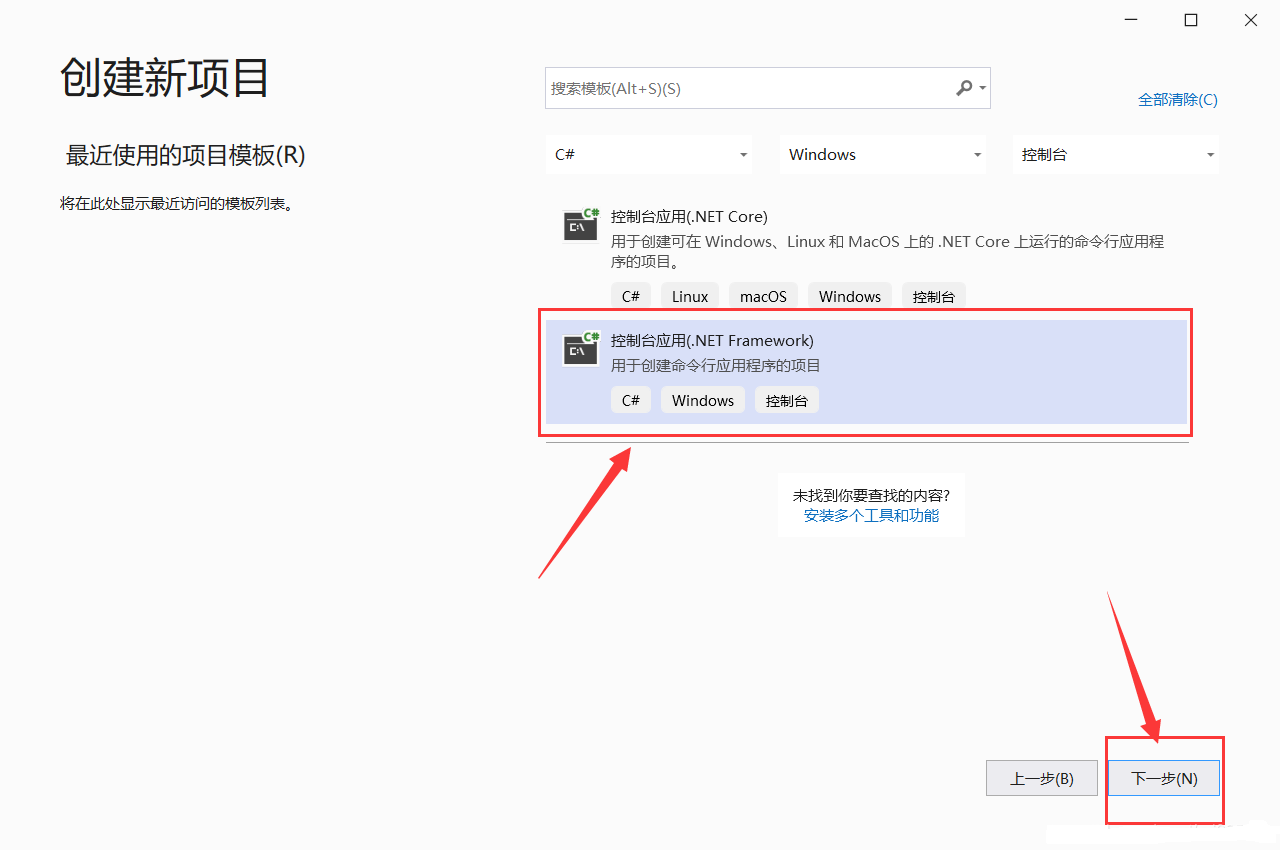Click the C# tag under .NET Framework

[631, 401]
